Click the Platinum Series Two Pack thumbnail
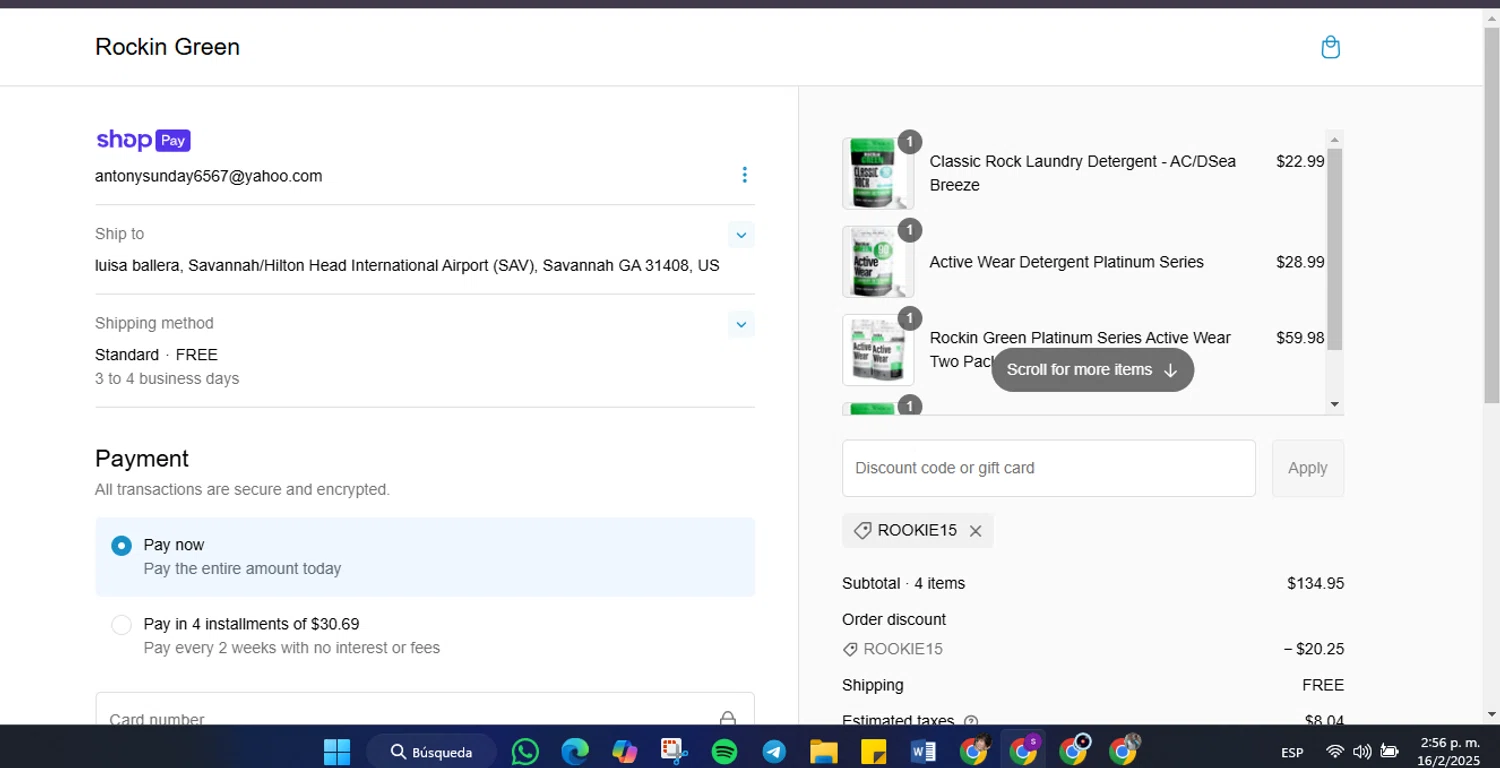 [878, 350]
